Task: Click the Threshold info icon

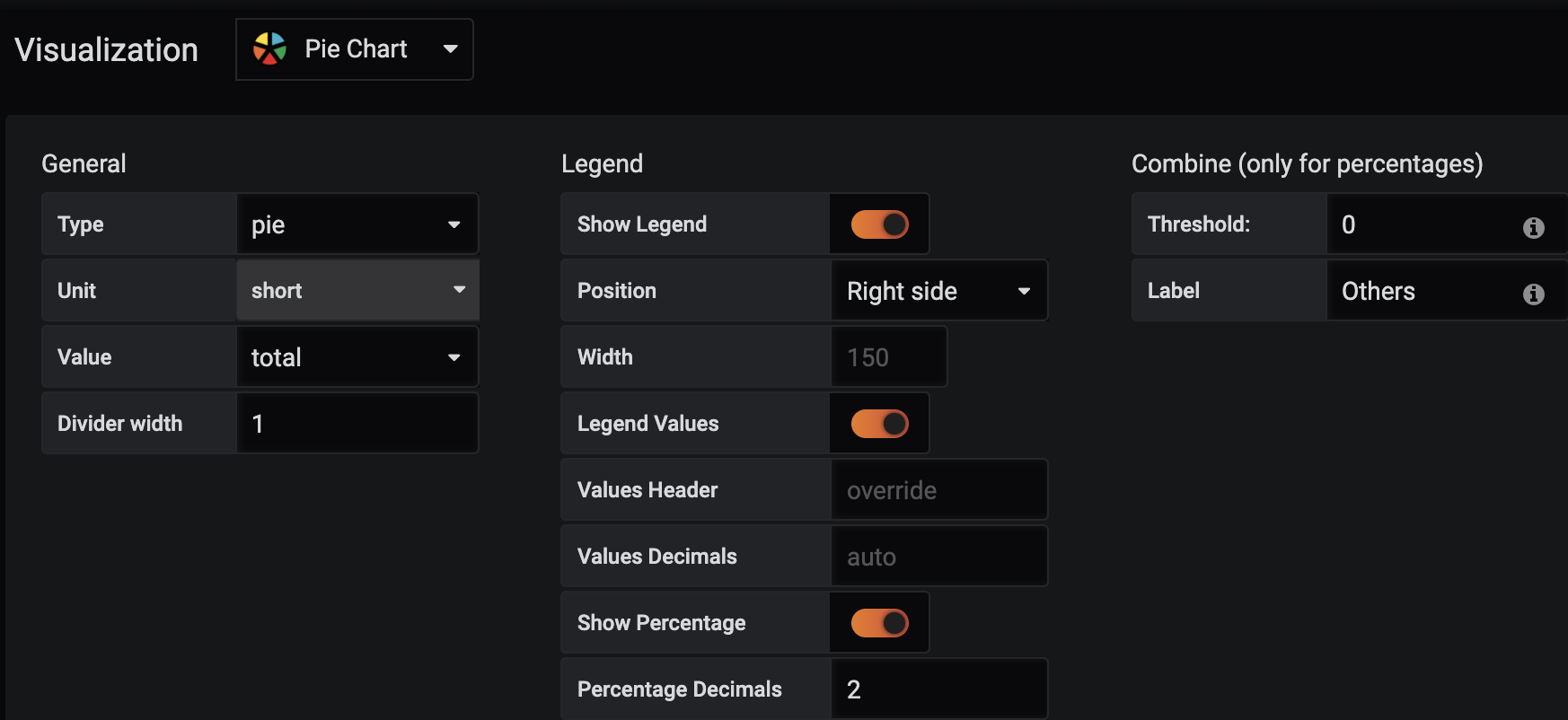Action: coord(1534,228)
